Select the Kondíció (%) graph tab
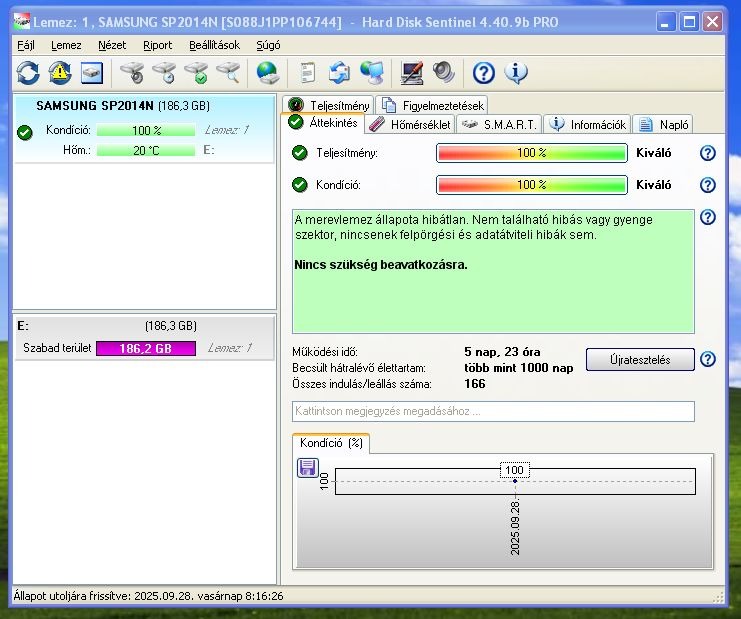 331,443
